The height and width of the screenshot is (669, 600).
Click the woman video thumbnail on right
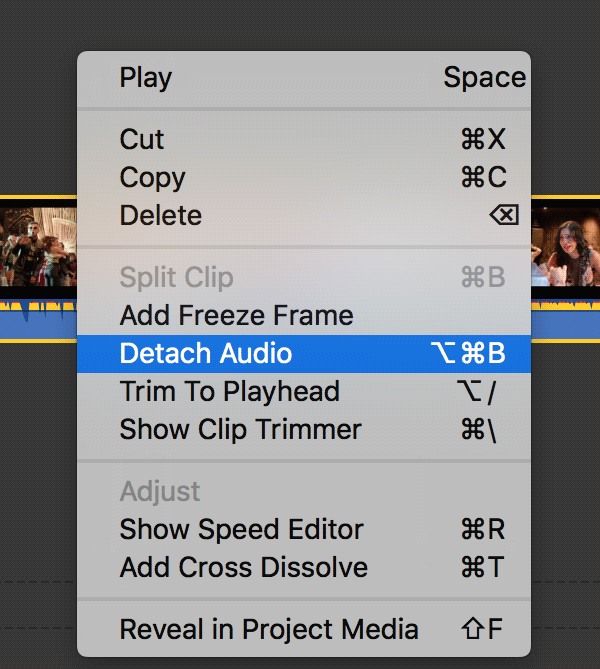tap(565, 245)
